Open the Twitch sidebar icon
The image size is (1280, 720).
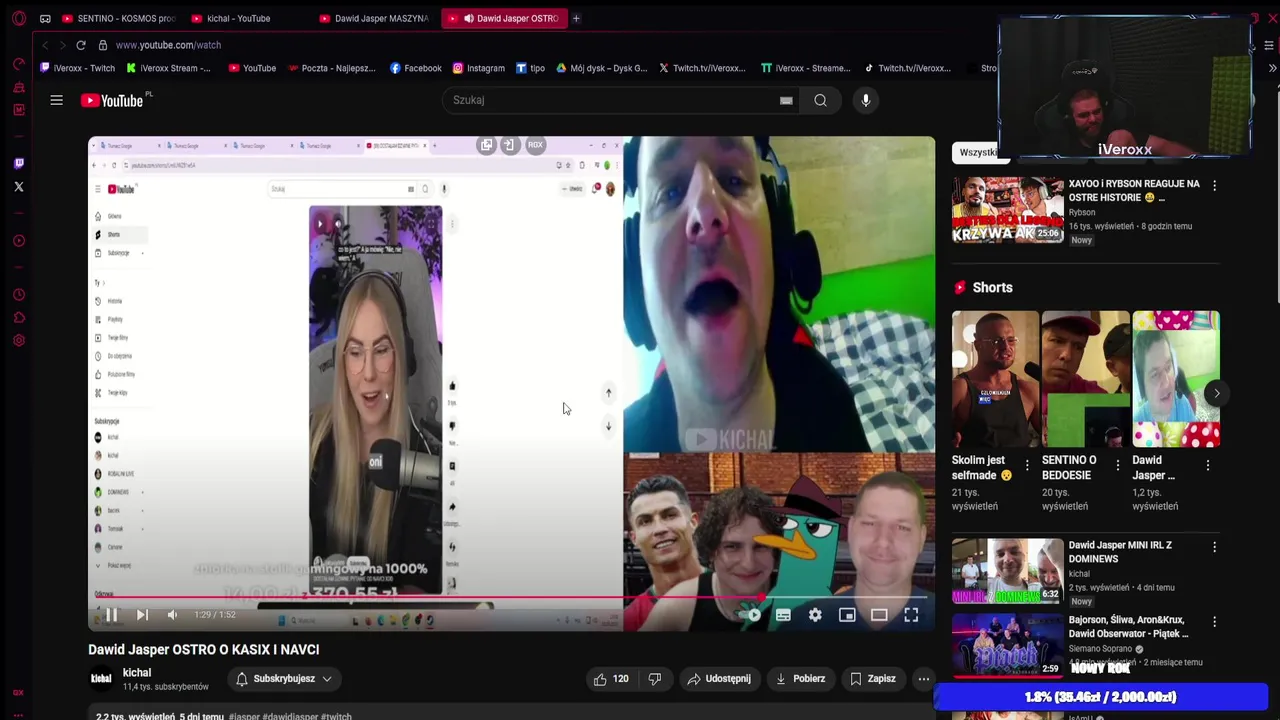tap(19, 163)
